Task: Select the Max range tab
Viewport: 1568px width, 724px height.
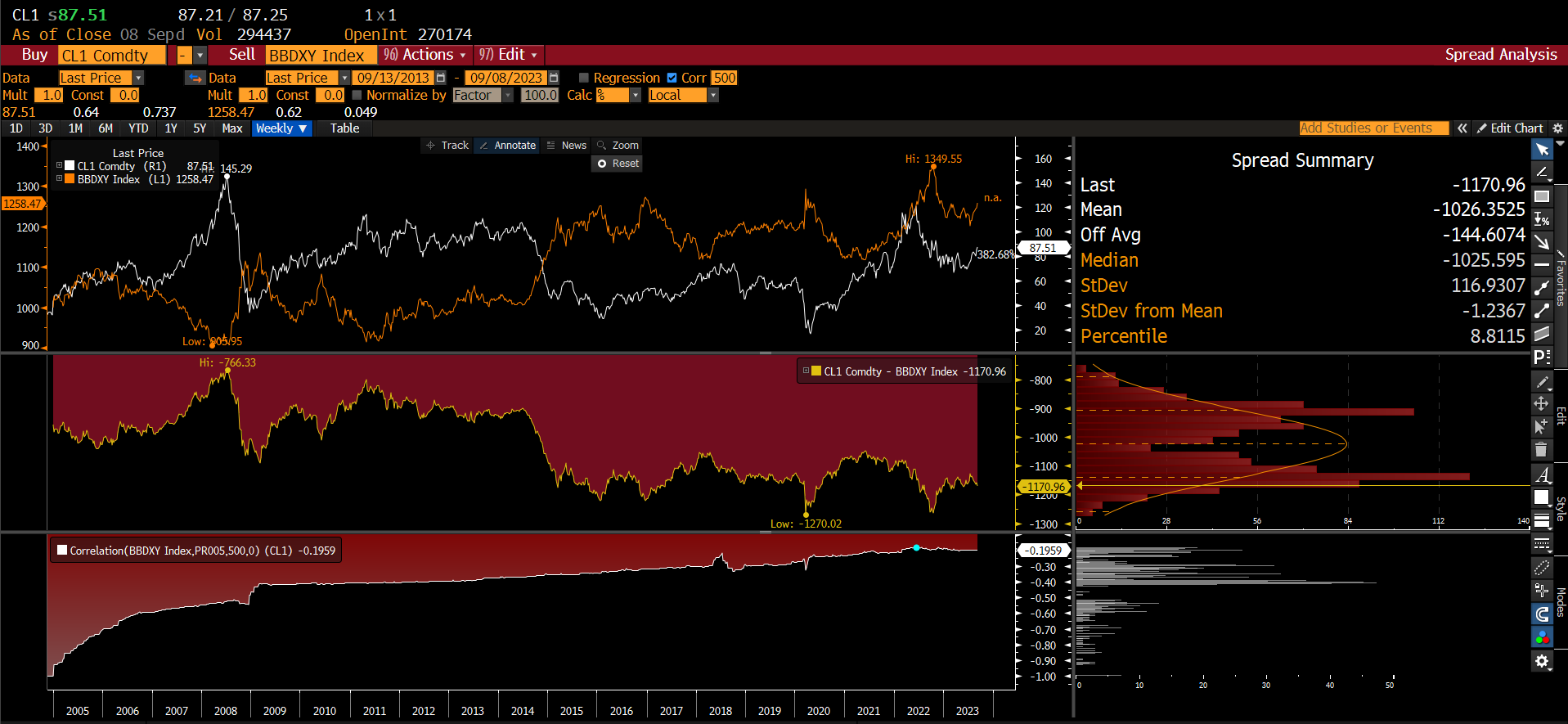Action: 232,128
